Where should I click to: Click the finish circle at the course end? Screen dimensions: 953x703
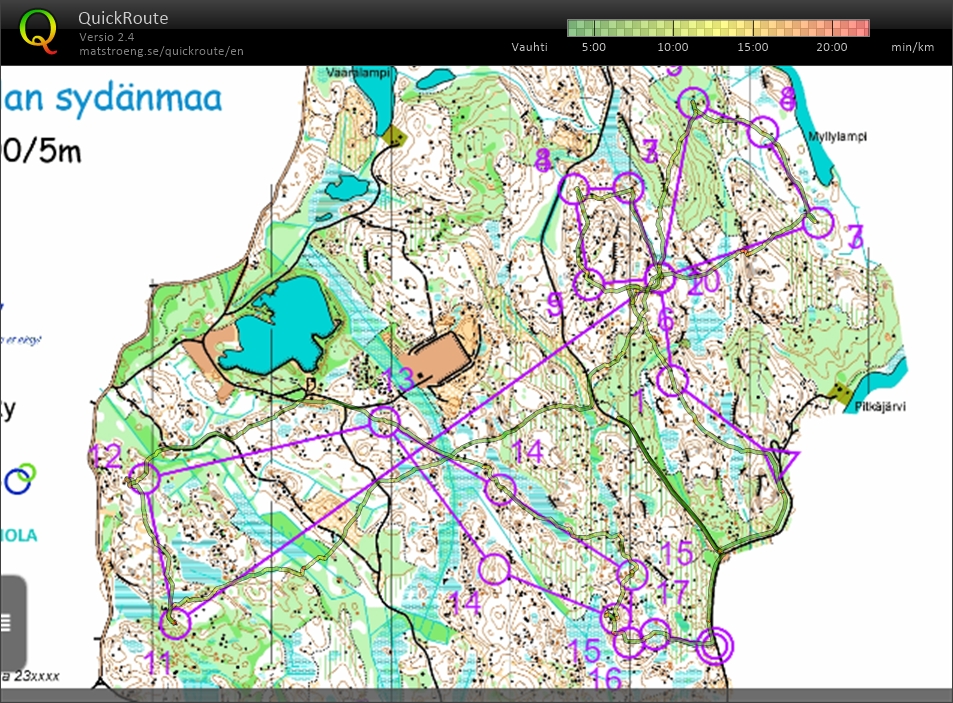(714, 646)
